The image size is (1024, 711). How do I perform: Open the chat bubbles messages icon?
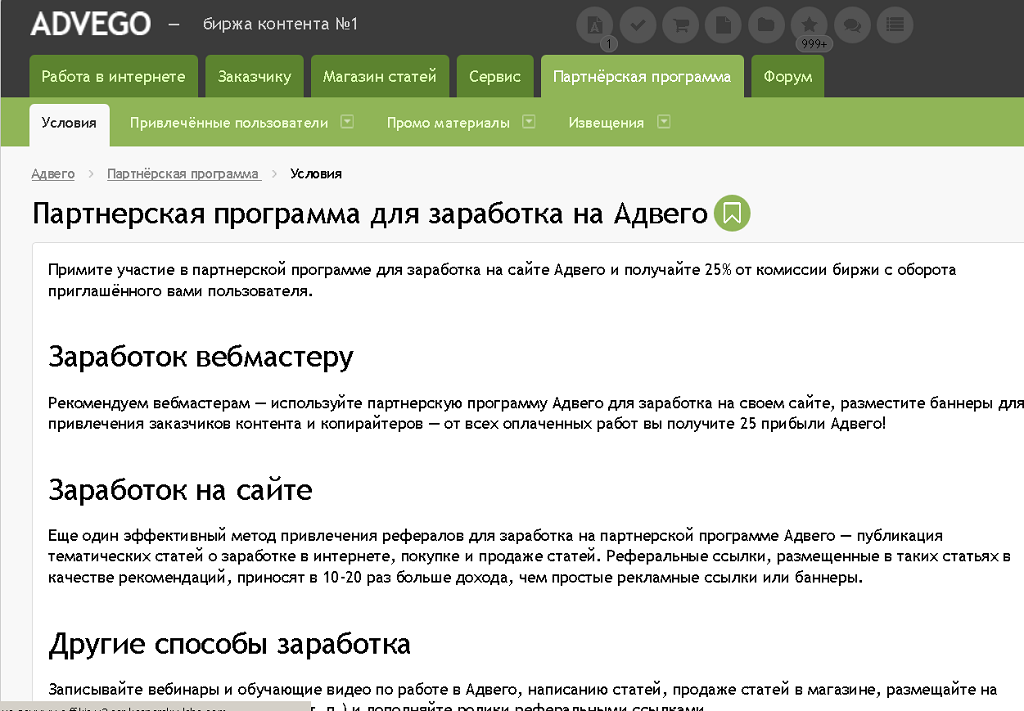pyautogui.click(x=852, y=25)
